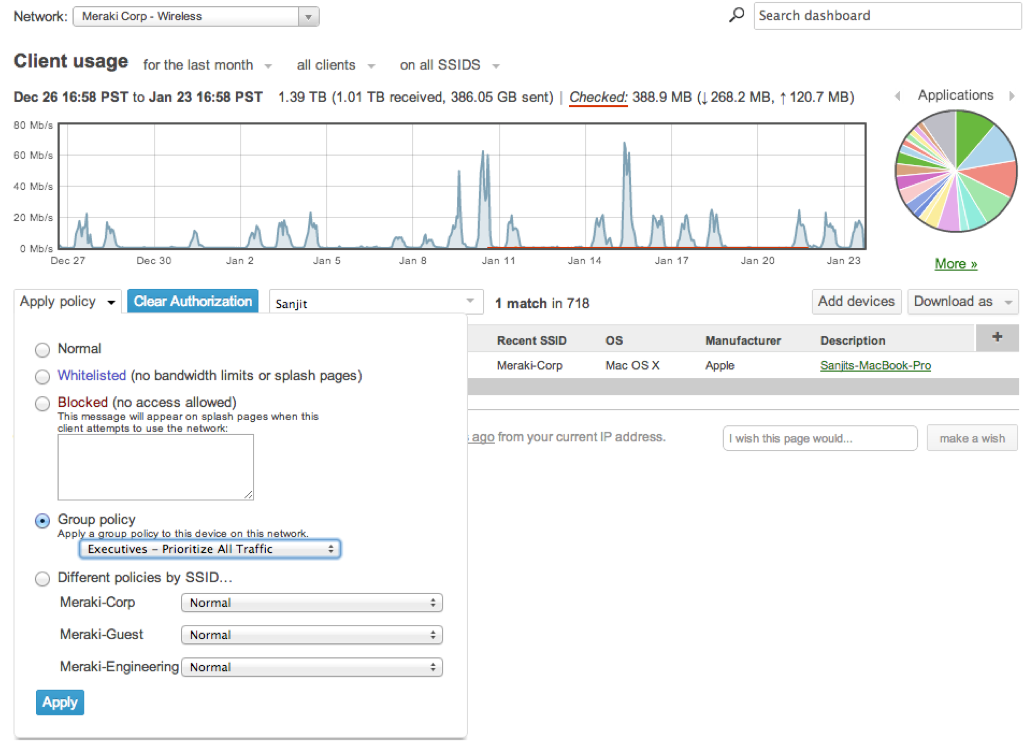1031x741 pixels.
Task: Click the Whitelisted label text
Action: click(91, 375)
